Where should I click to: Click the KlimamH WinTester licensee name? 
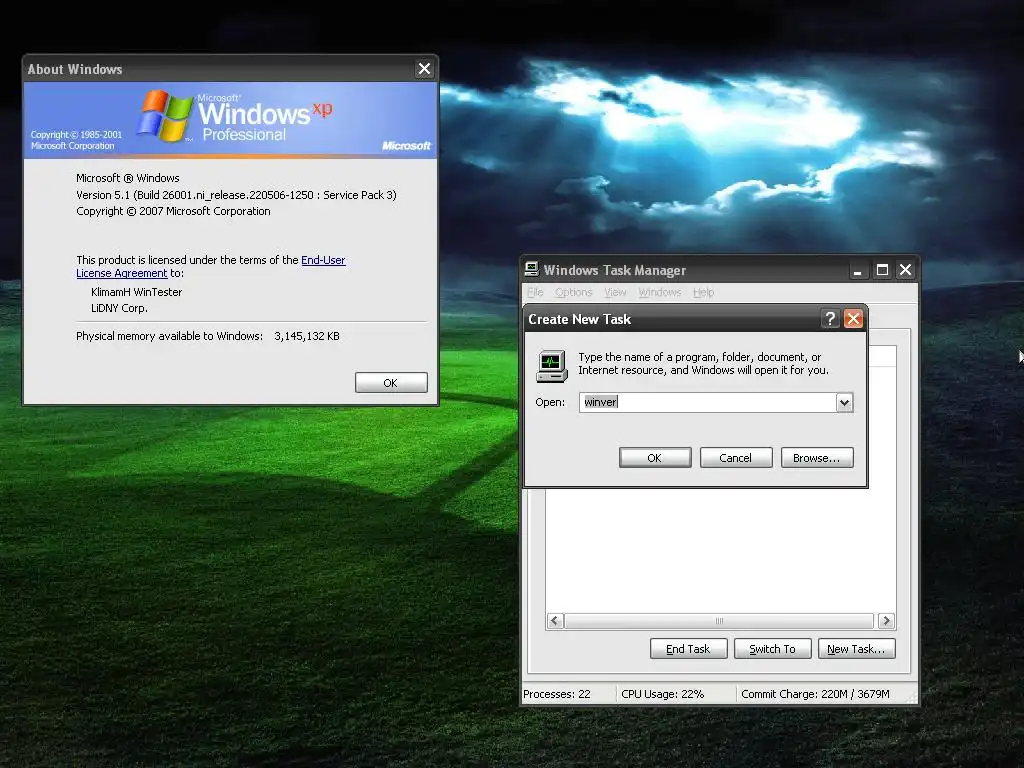pyautogui.click(x=136, y=292)
